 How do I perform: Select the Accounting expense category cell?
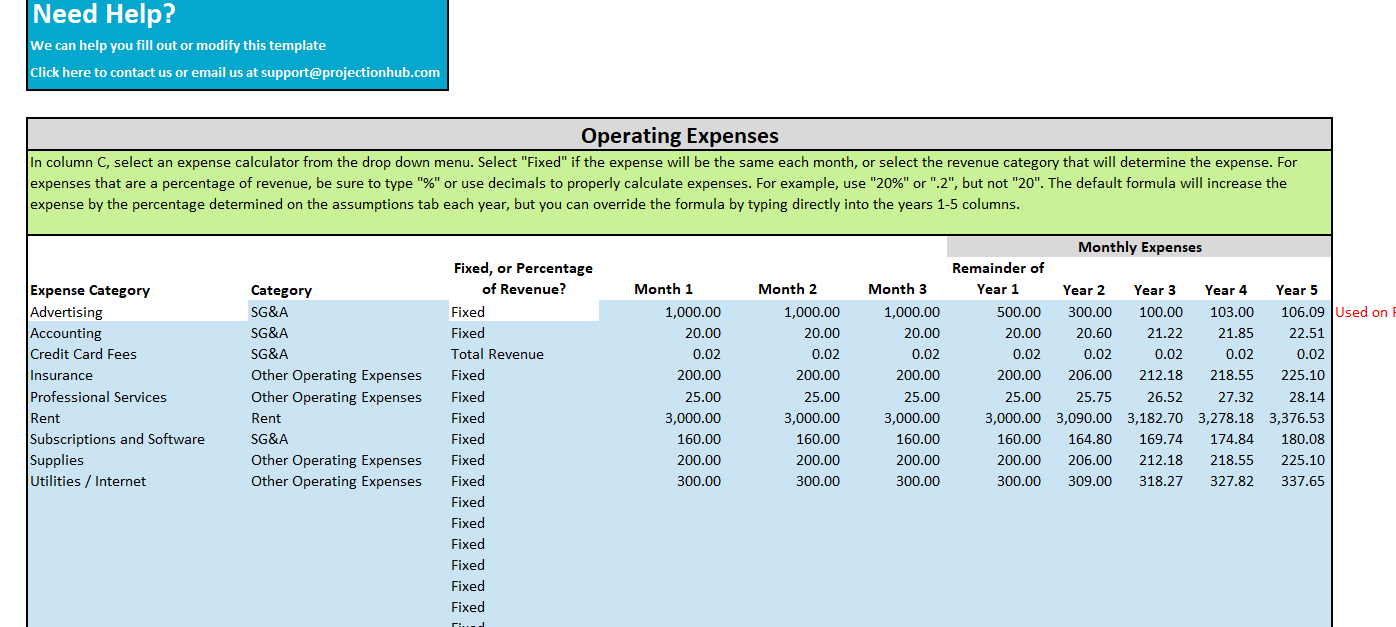coord(138,333)
